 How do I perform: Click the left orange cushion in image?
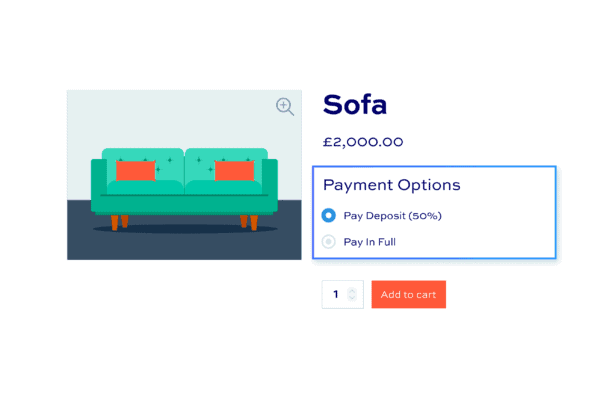pos(135,170)
